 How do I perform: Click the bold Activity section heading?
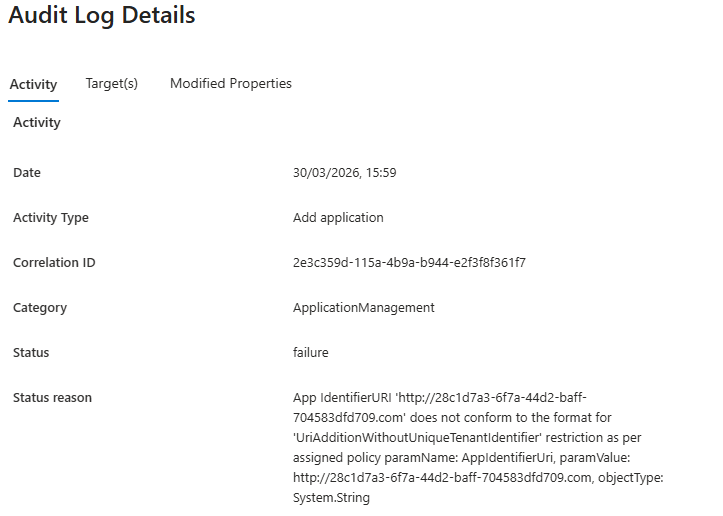point(37,123)
